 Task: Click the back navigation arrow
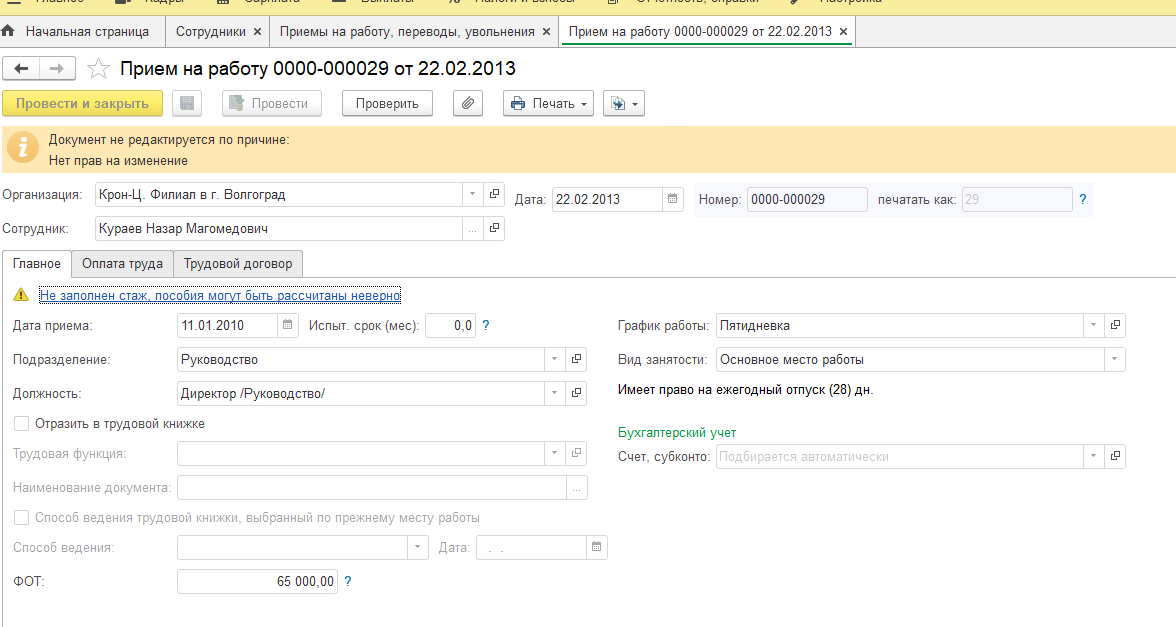click(x=21, y=68)
